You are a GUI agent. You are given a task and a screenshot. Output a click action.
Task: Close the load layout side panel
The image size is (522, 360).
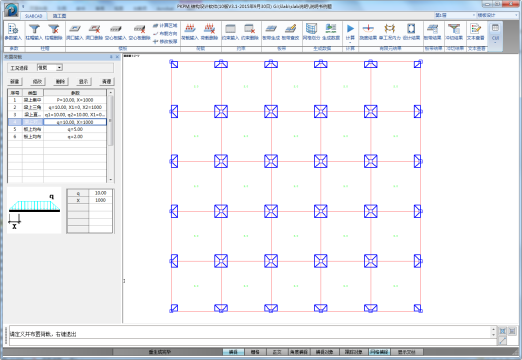click(117, 57)
